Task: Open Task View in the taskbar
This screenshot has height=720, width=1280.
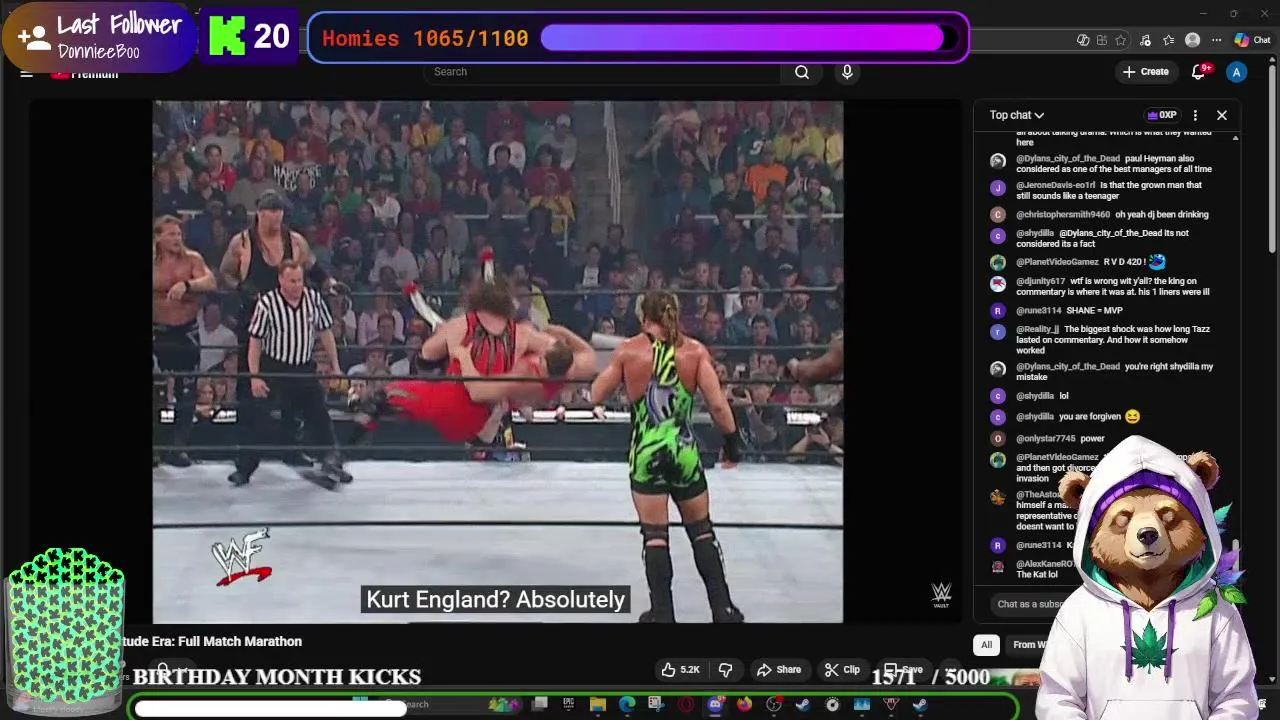Action: pos(539,705)
